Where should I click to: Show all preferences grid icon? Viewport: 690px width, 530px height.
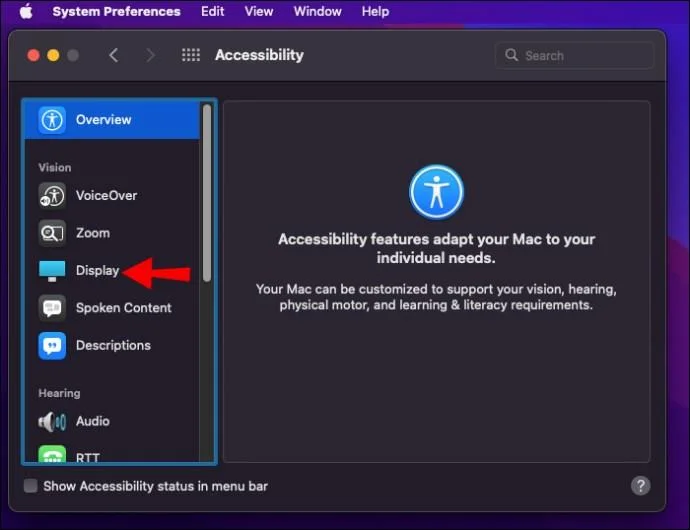tap(191, 55)
